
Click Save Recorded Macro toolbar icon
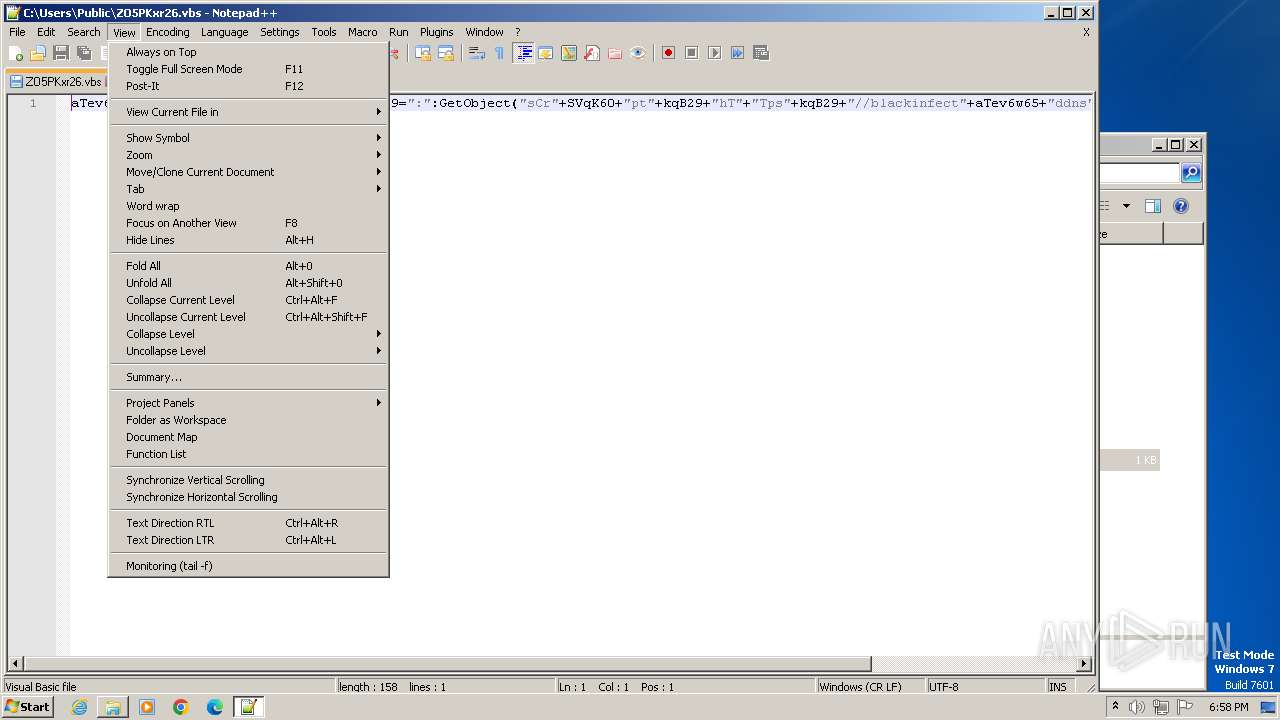point(760,53)
